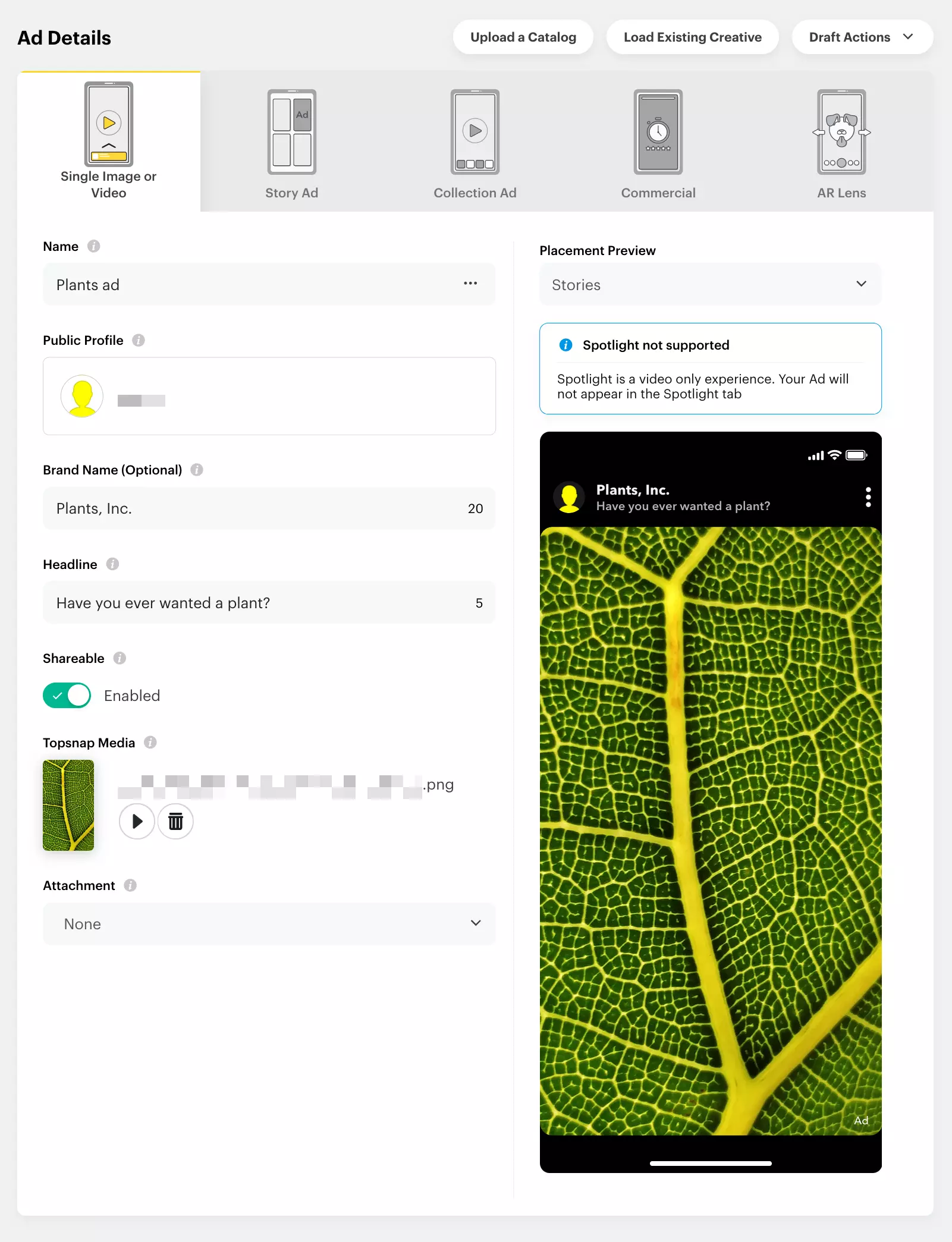Play the Topsnap media preview
Viewport: 952px width, 1242px height.
(137, 822)
